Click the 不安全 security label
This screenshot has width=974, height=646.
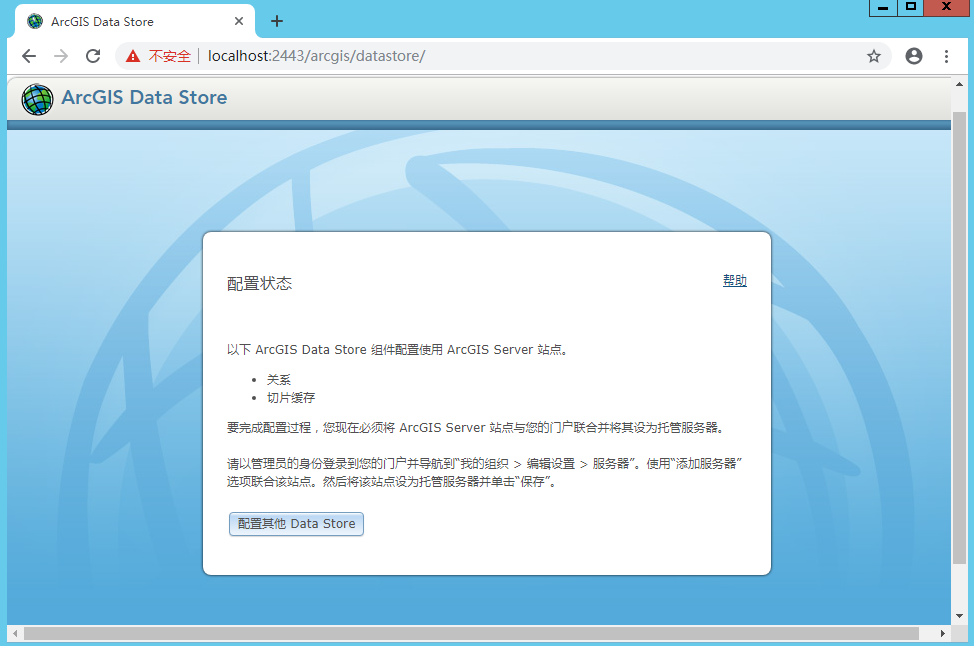[x=170, y=56]
